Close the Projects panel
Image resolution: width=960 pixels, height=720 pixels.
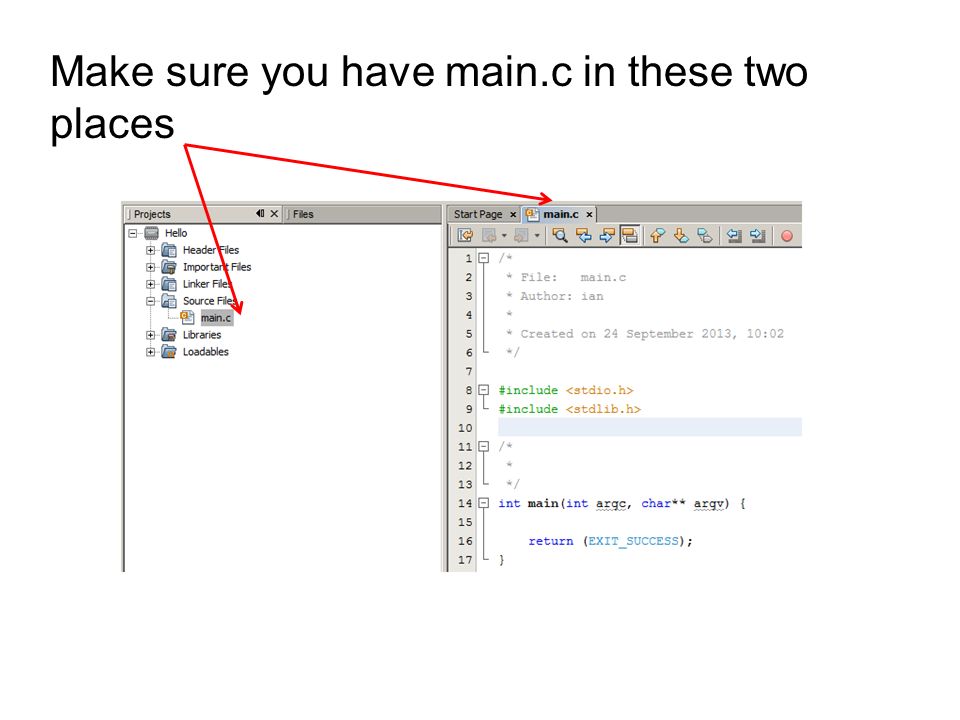[274, 214]
